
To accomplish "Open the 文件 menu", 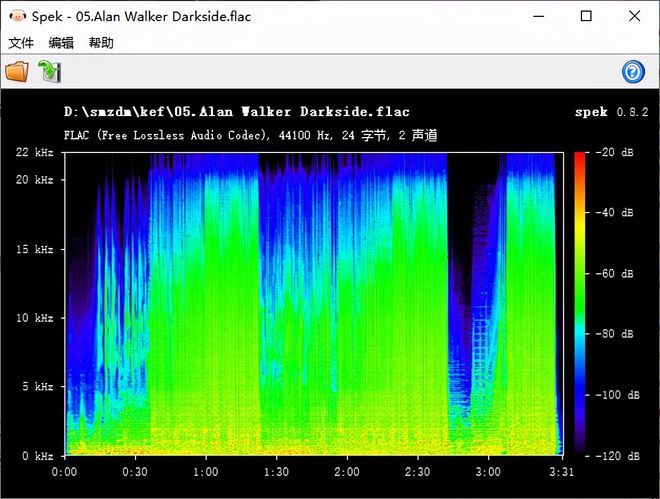I will click(x=21, y=43).
